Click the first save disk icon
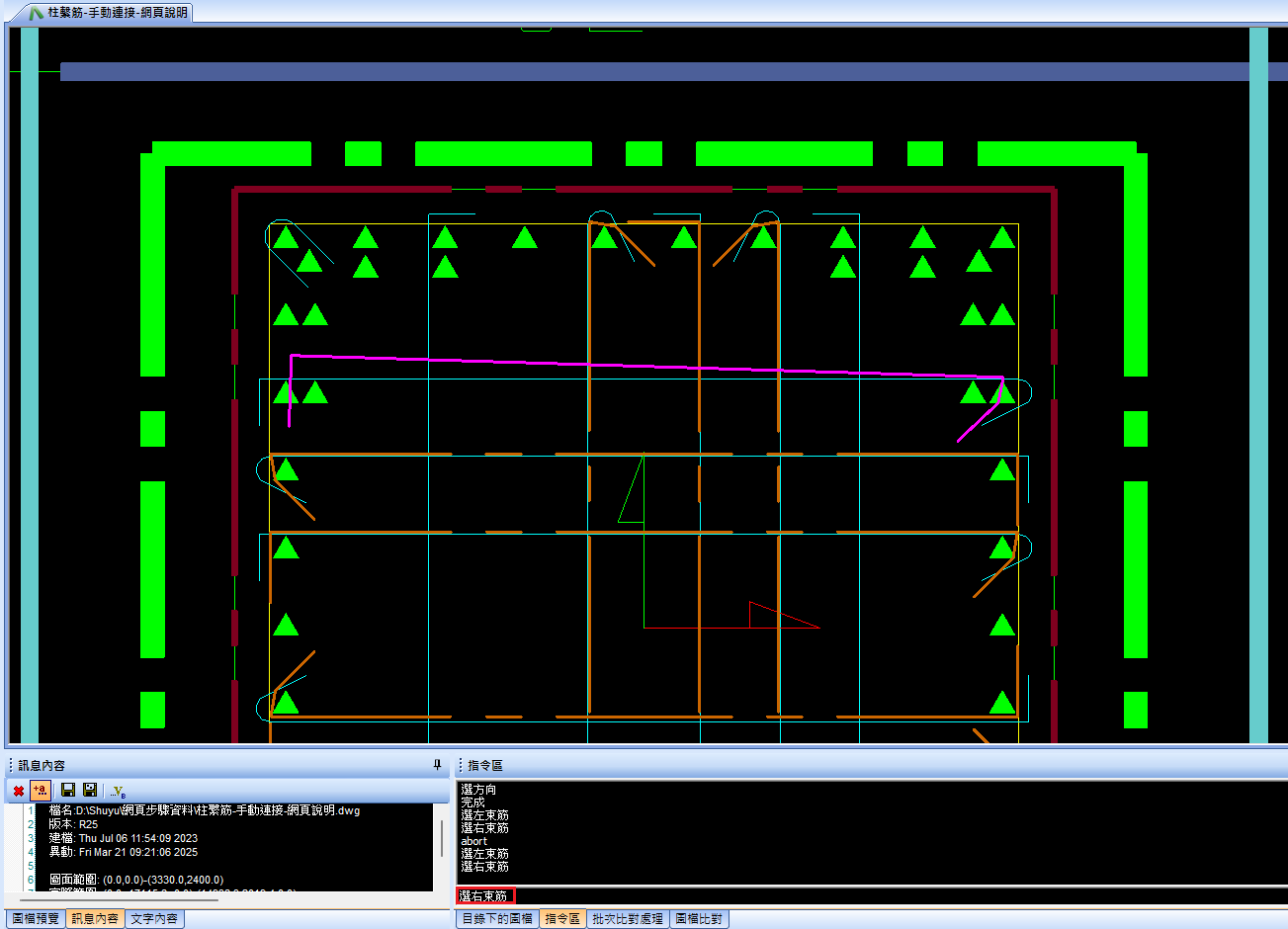Screen dimensions: 1288x929 point(68,791)
